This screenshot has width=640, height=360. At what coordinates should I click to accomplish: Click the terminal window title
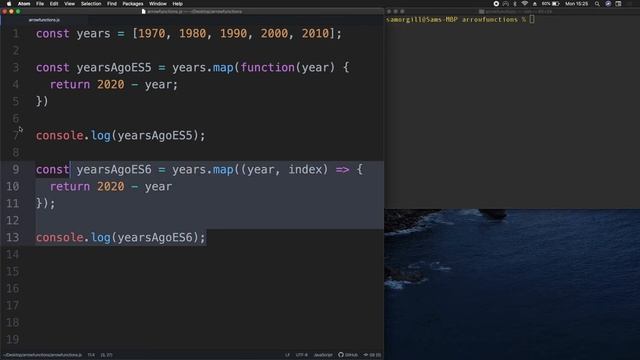pos(516,11)
